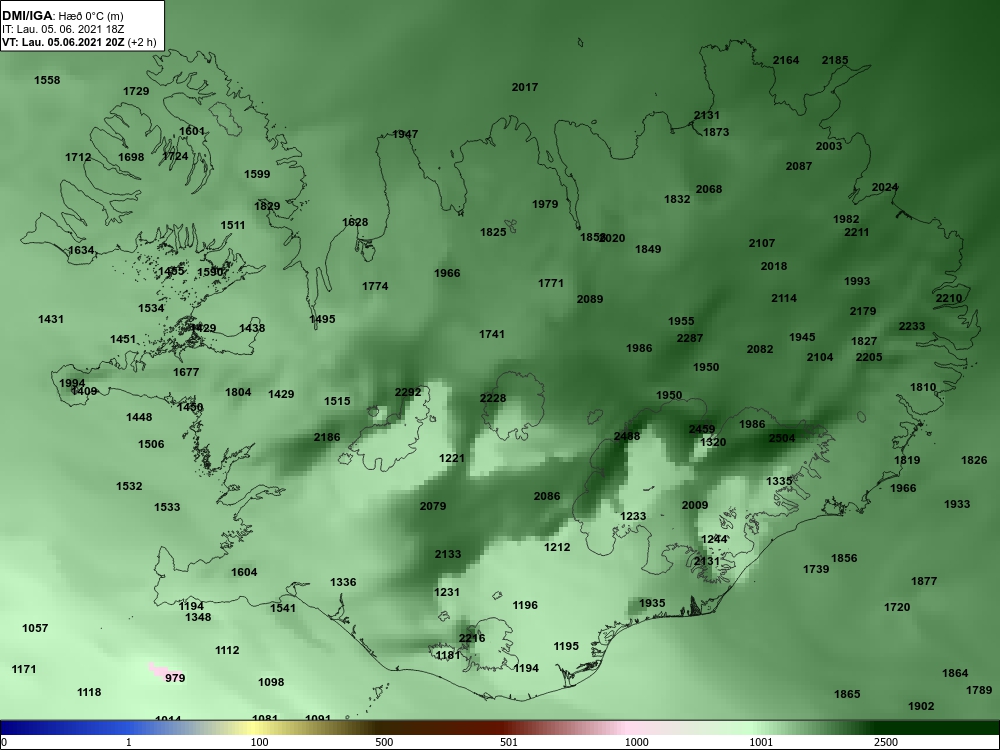Select the VT 20Z (+2 h) valid time line

coord(79,43)
